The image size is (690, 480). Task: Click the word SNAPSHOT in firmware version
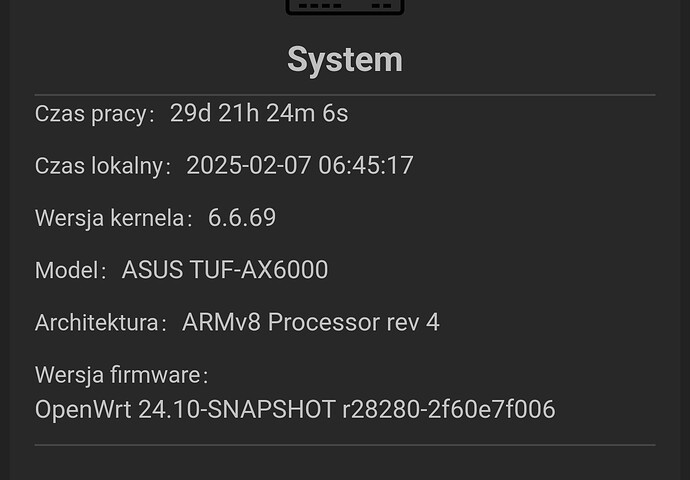coord(272,410)
